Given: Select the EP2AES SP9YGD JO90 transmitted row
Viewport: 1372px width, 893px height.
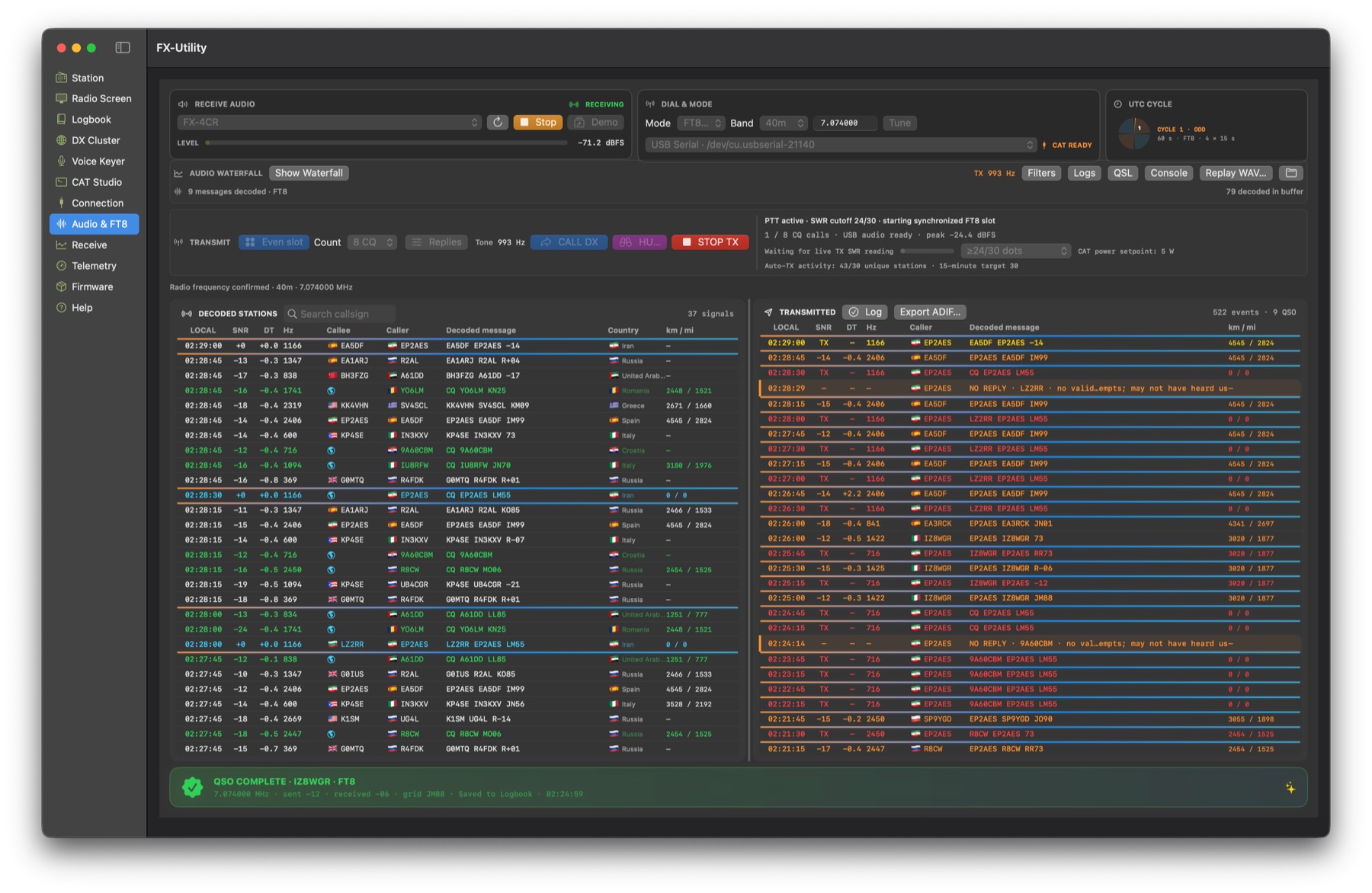Looking at the screenshot, I should click(1030, 719).
